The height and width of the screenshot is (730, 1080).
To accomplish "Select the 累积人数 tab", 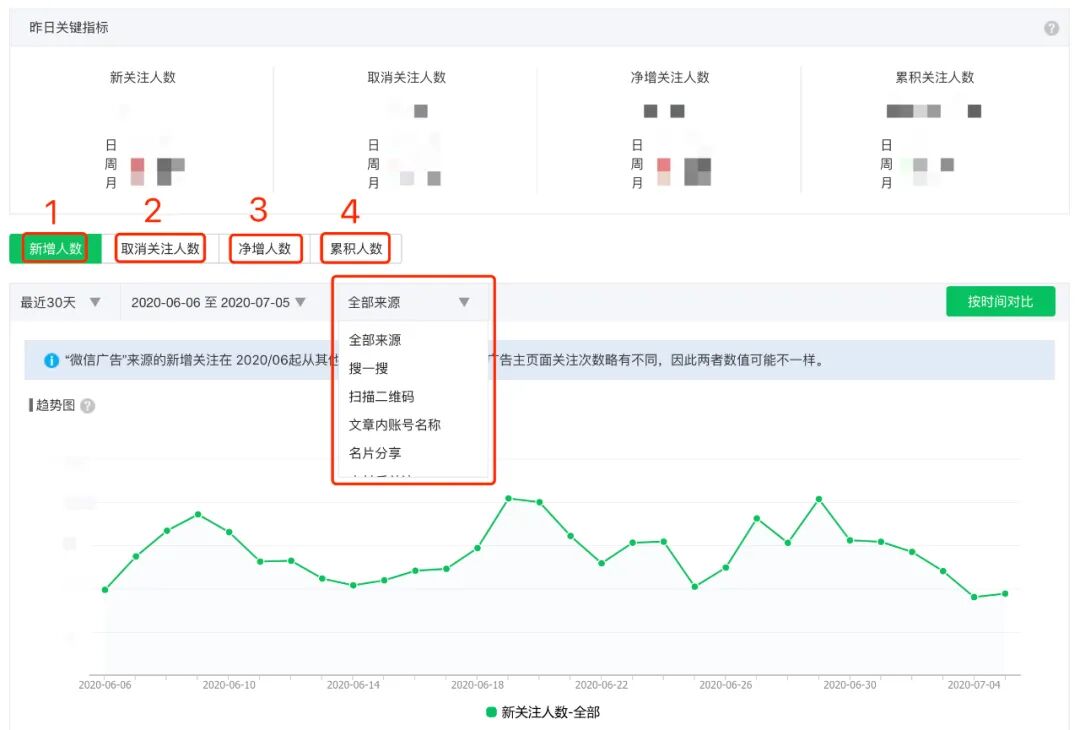I will (356, 249).
